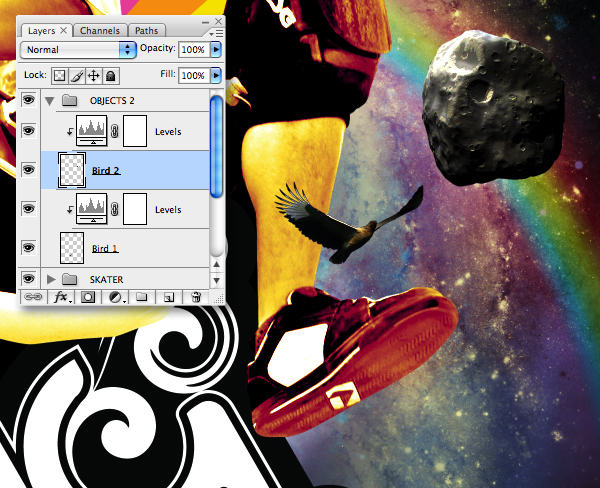
Task: Create a new group
Action: (x=142, y=297)
